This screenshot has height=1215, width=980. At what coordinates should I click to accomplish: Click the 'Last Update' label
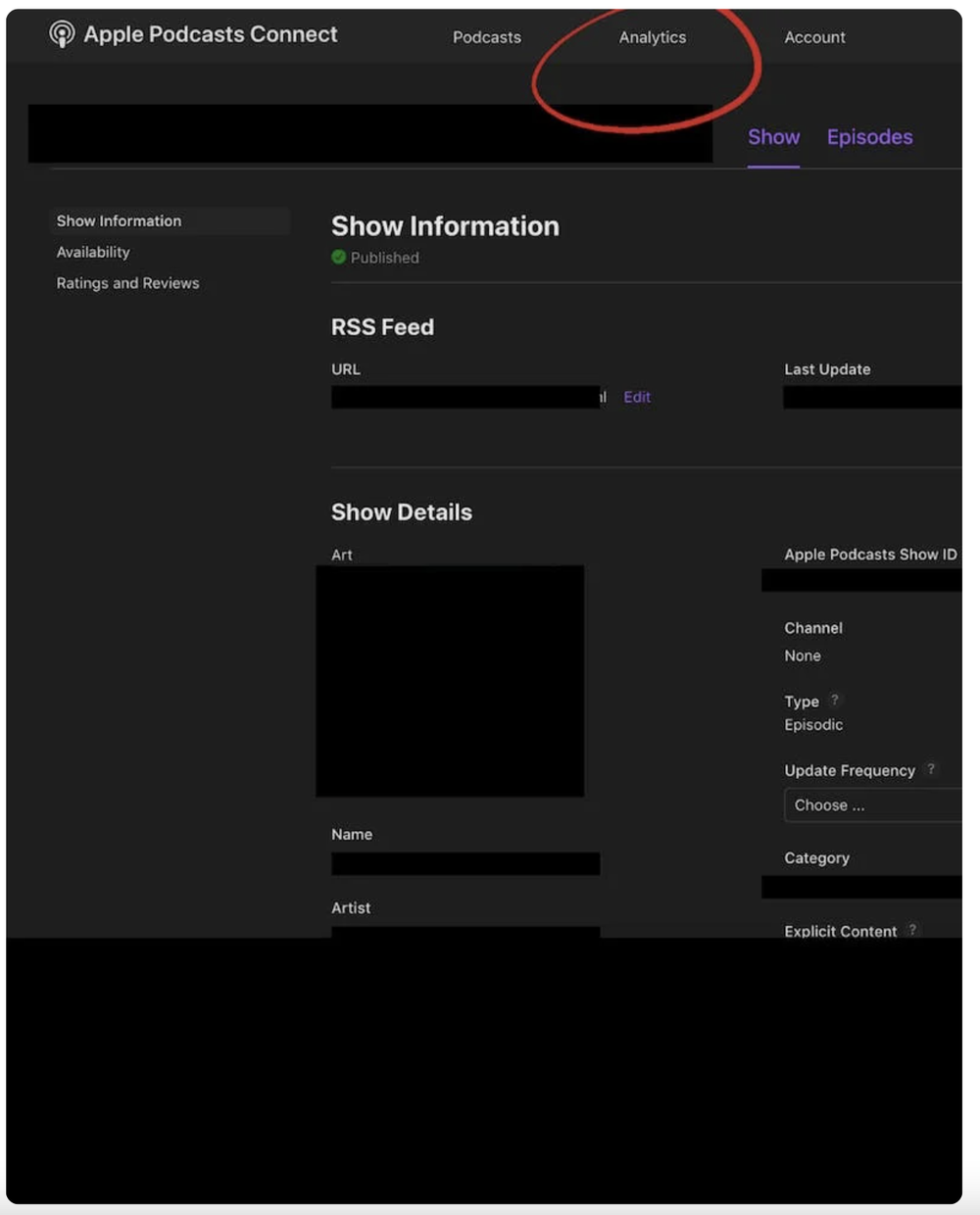pos(827,369)
